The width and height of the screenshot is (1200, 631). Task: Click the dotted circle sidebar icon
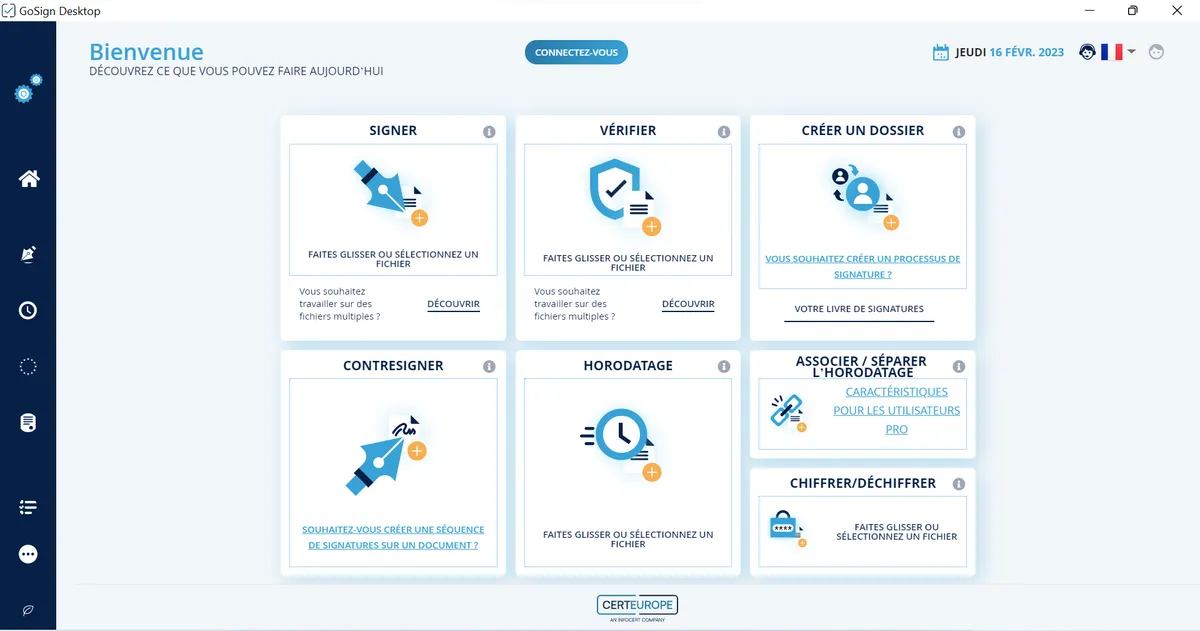pyautogui.click(x=28, y=367)
